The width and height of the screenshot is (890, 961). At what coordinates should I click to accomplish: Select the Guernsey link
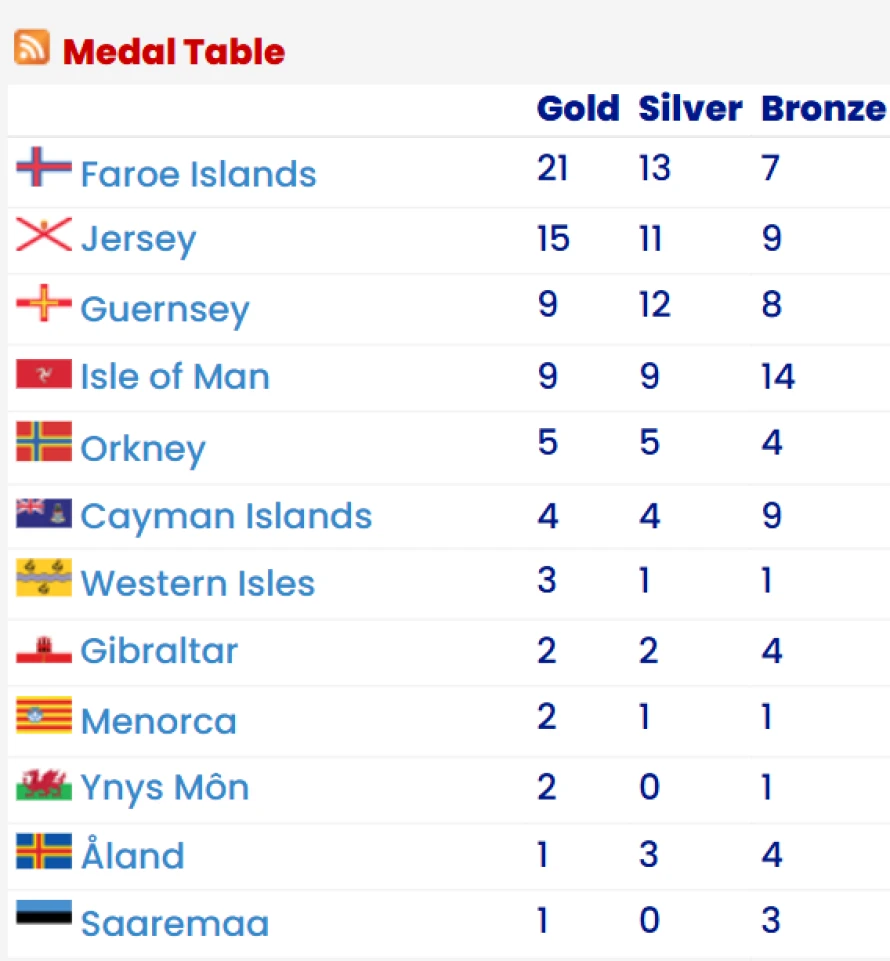(x=165, y=310)
